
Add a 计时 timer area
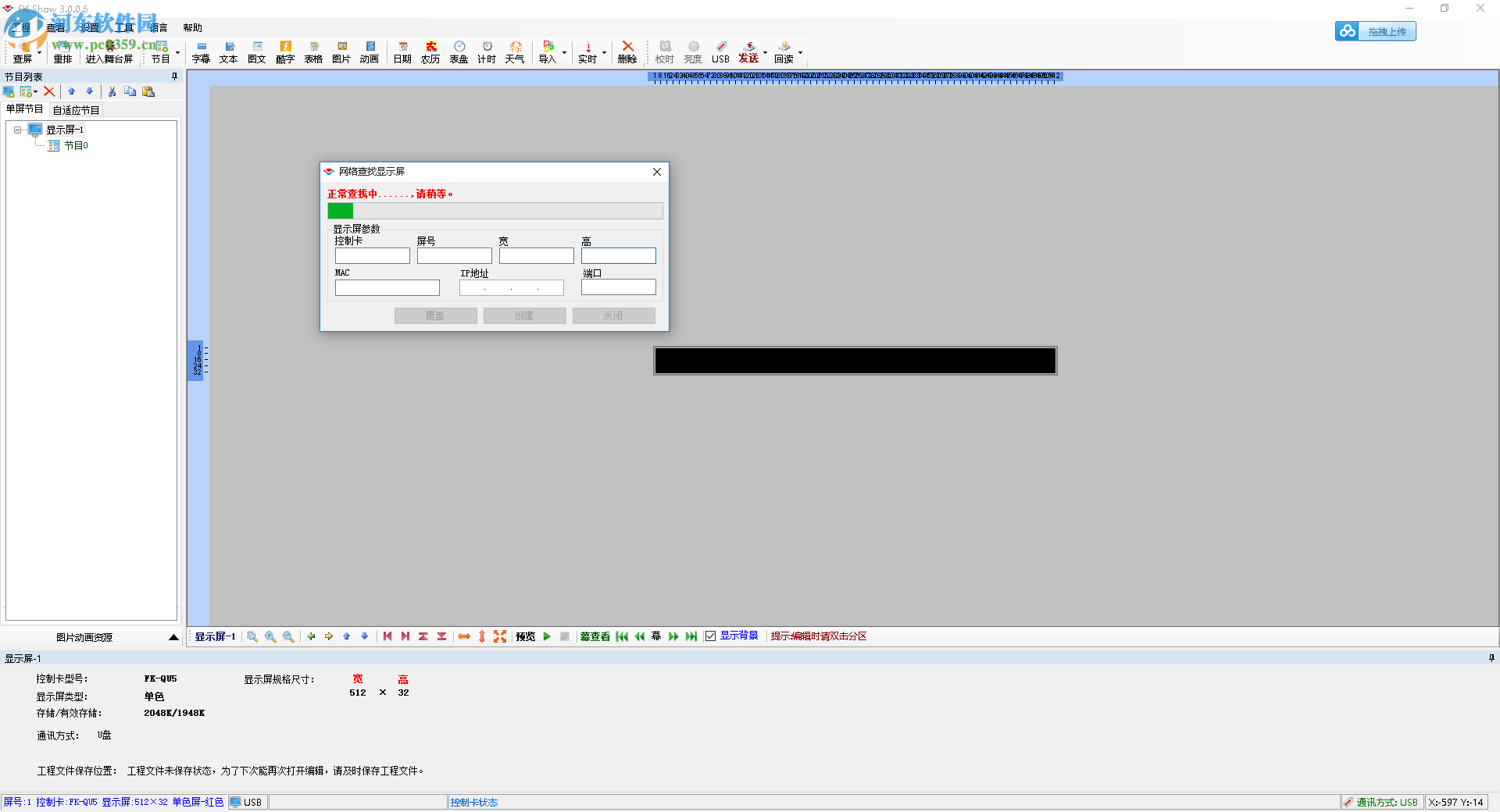pos(487,52)
